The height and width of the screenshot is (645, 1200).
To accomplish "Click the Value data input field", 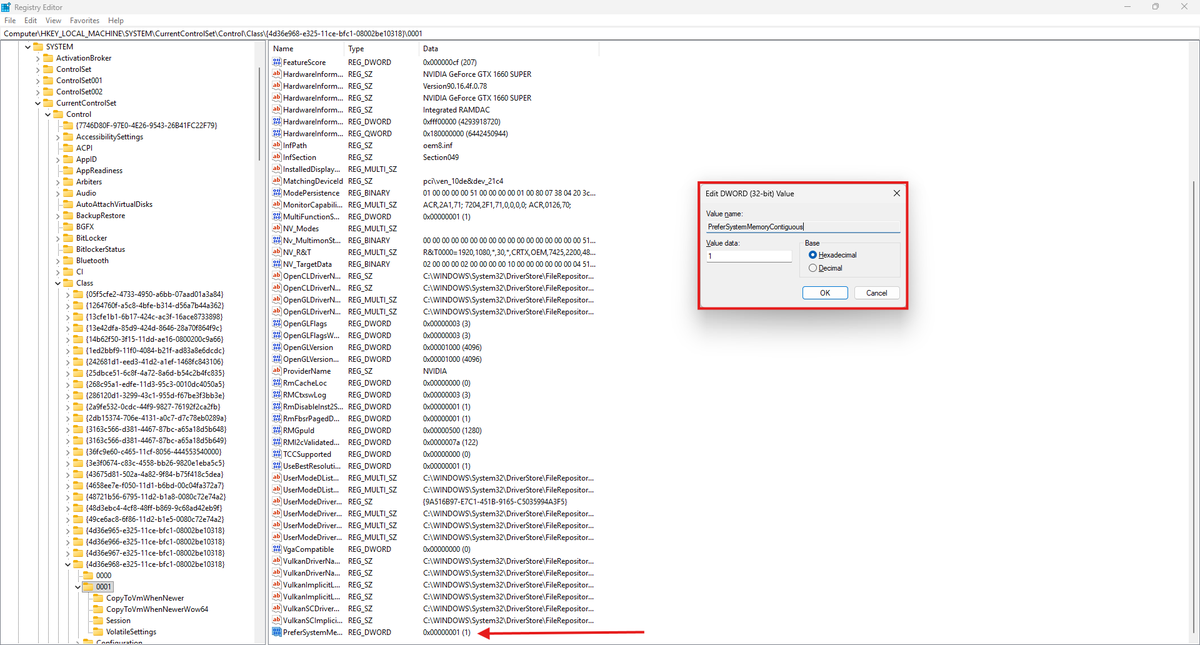I will pos(749,256).
